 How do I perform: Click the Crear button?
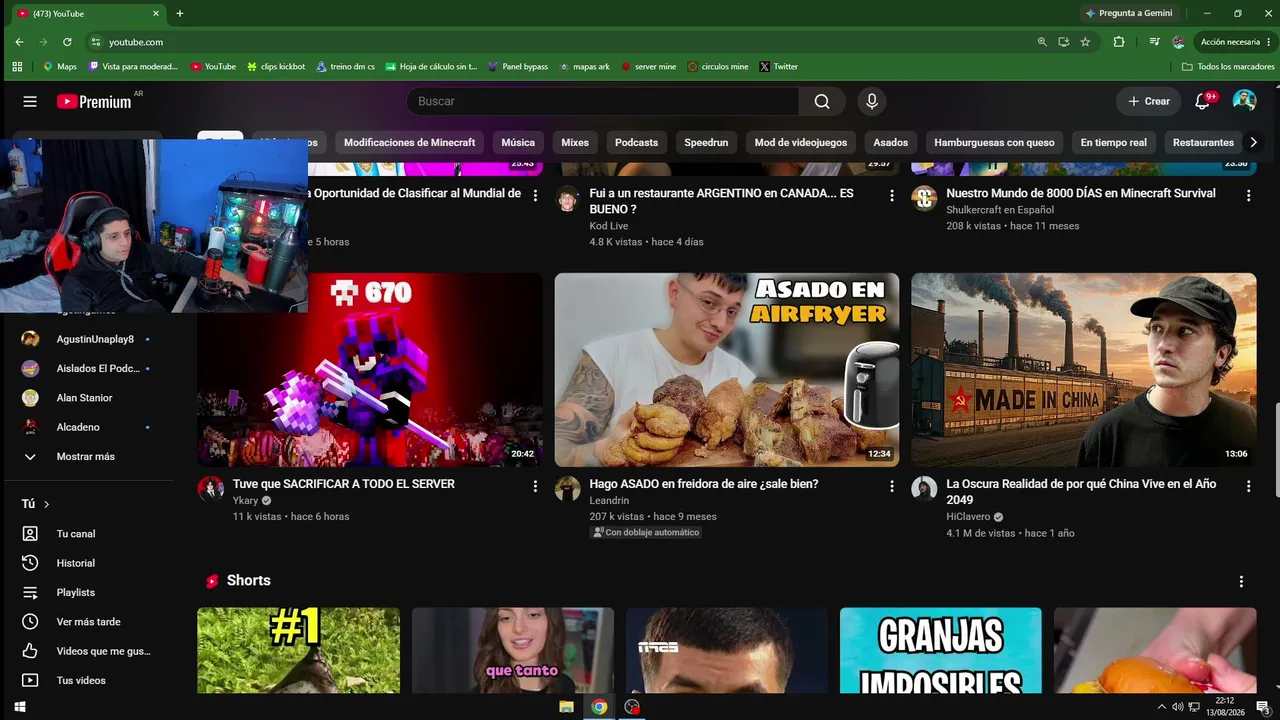coord(1149,101)
